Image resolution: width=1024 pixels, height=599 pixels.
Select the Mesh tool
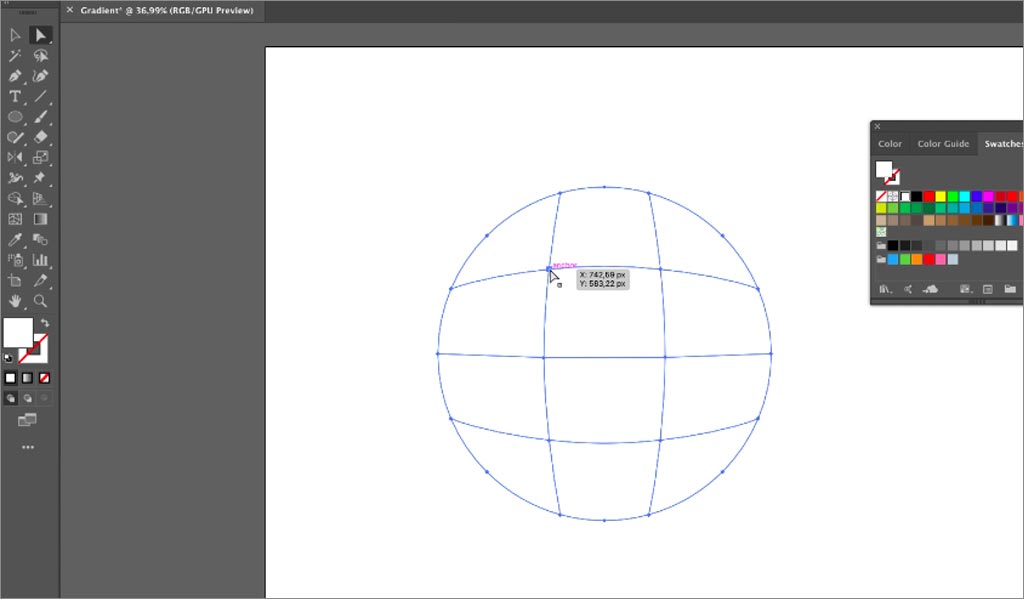(14, 218)
